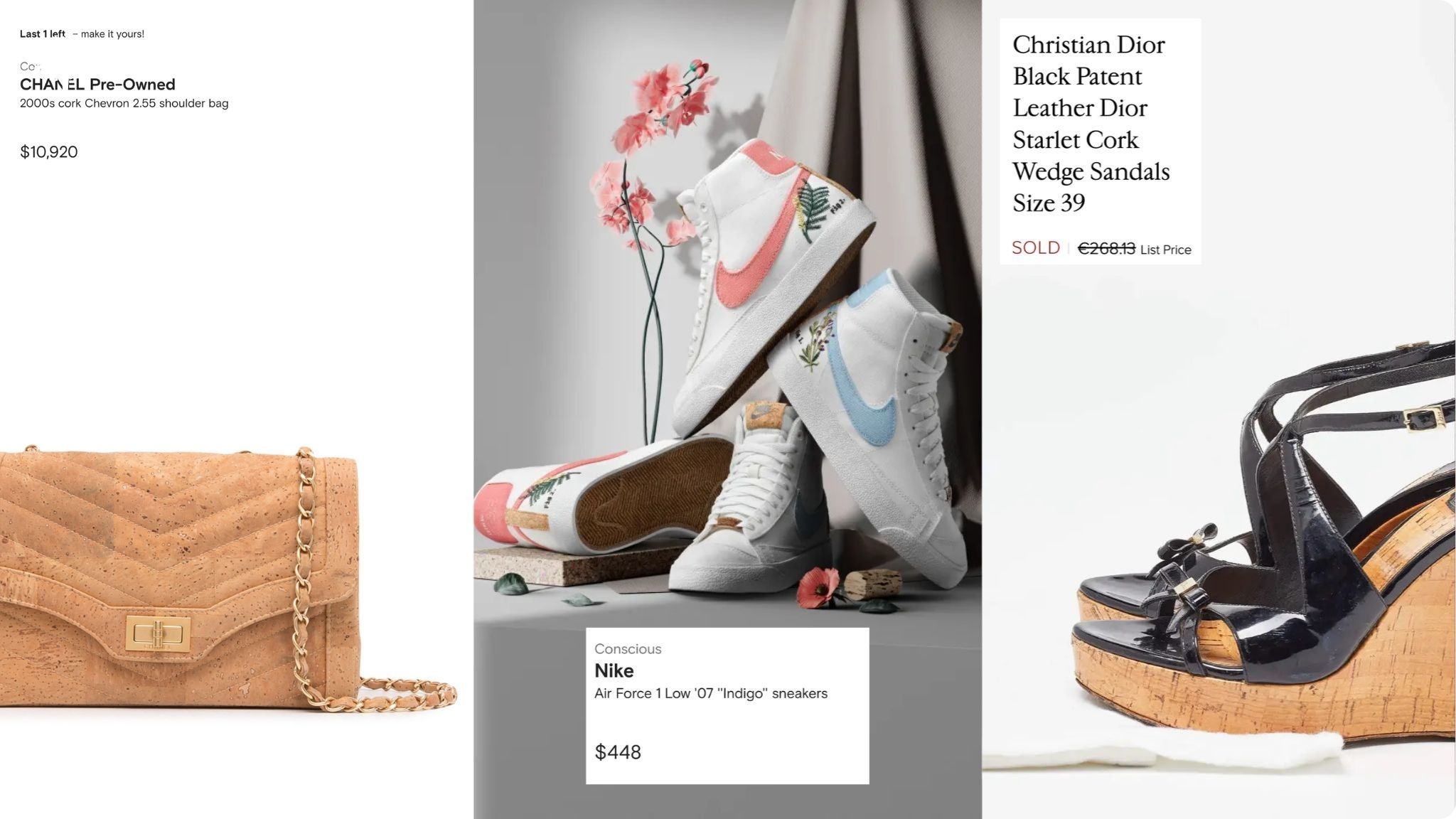Viewport: 1456px width, 819px height.
Task: Click the struck-through €268.13 list price
Action: [1106, 248]
